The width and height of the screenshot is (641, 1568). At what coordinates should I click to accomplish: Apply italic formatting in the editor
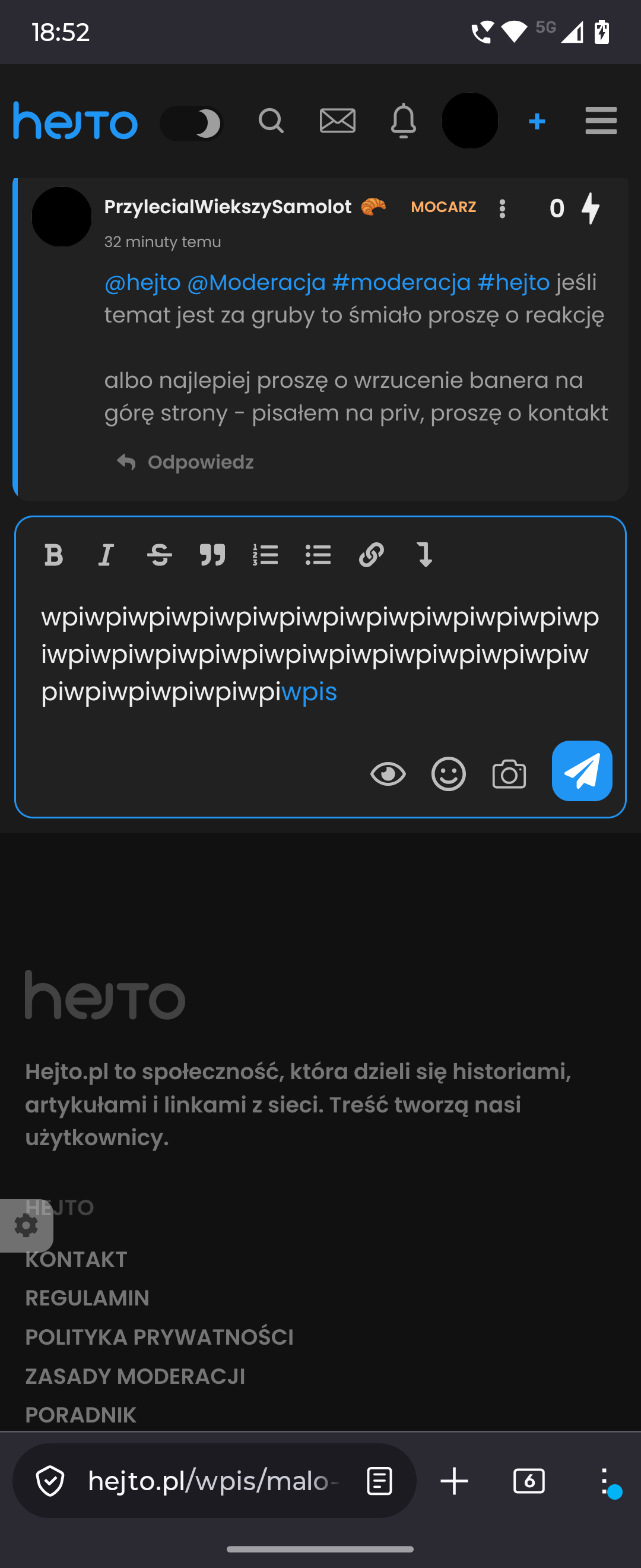point(106,555)
